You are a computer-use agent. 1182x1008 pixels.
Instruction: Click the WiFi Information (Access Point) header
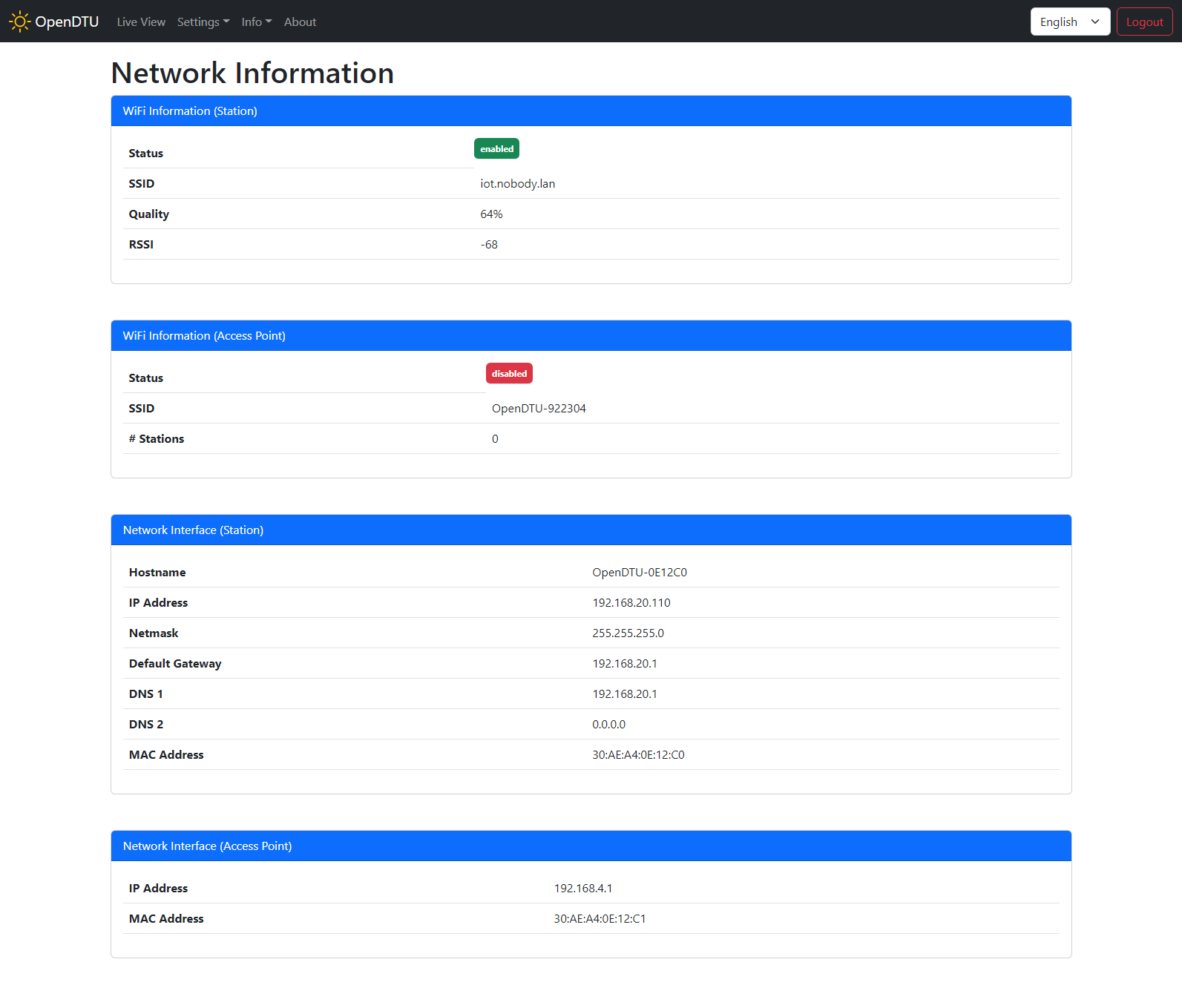click(204, 336)
